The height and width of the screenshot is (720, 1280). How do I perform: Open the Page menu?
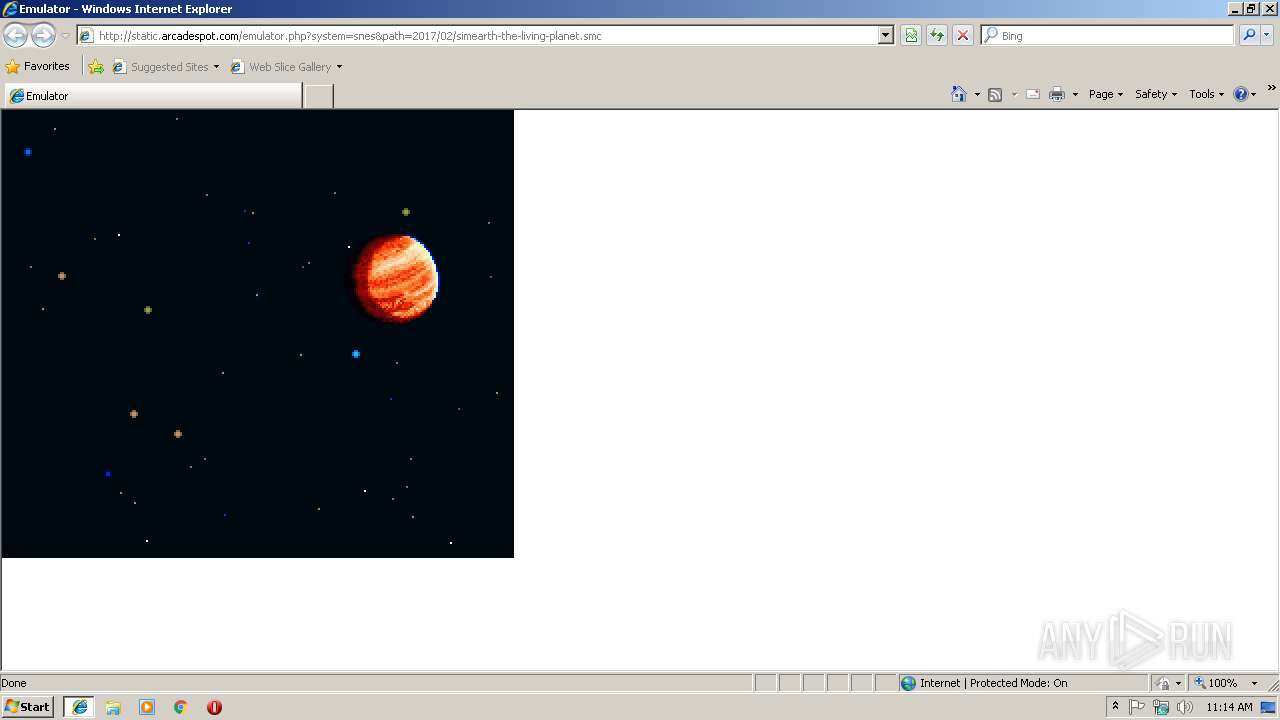[x=1106, y=94]
